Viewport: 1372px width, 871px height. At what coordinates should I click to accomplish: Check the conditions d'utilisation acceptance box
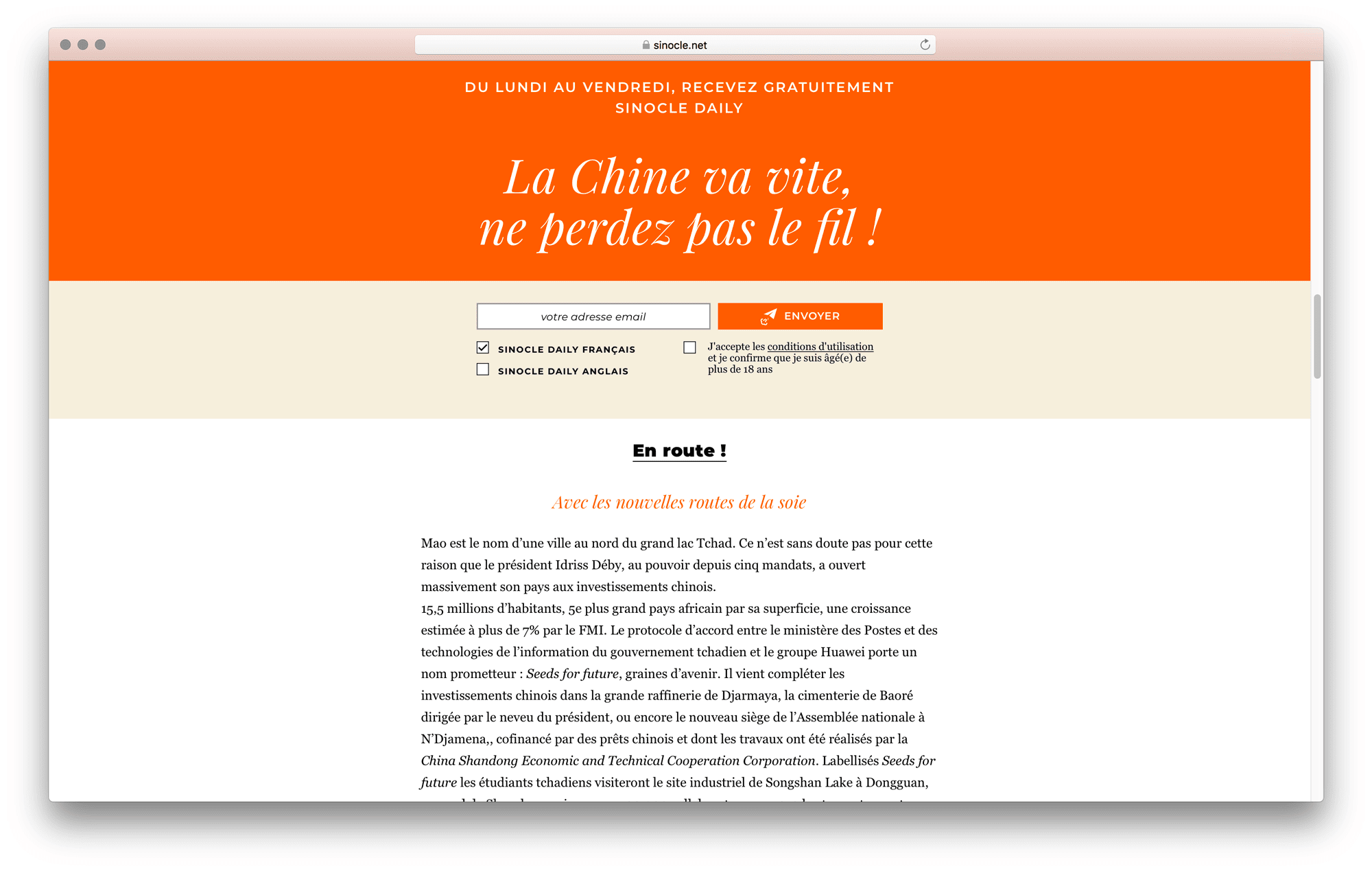click(x=691, y=349)
